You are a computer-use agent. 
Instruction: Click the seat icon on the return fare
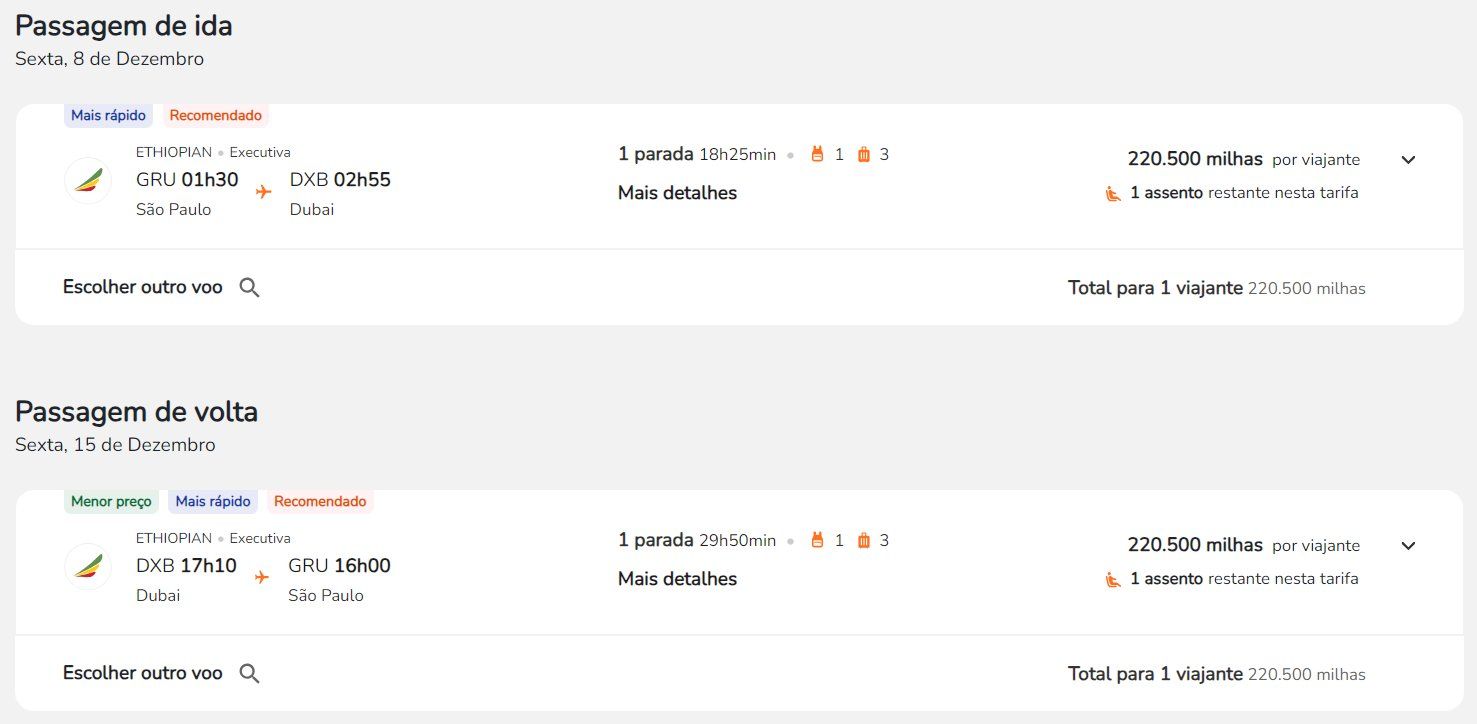click(x=1113, y=579)
